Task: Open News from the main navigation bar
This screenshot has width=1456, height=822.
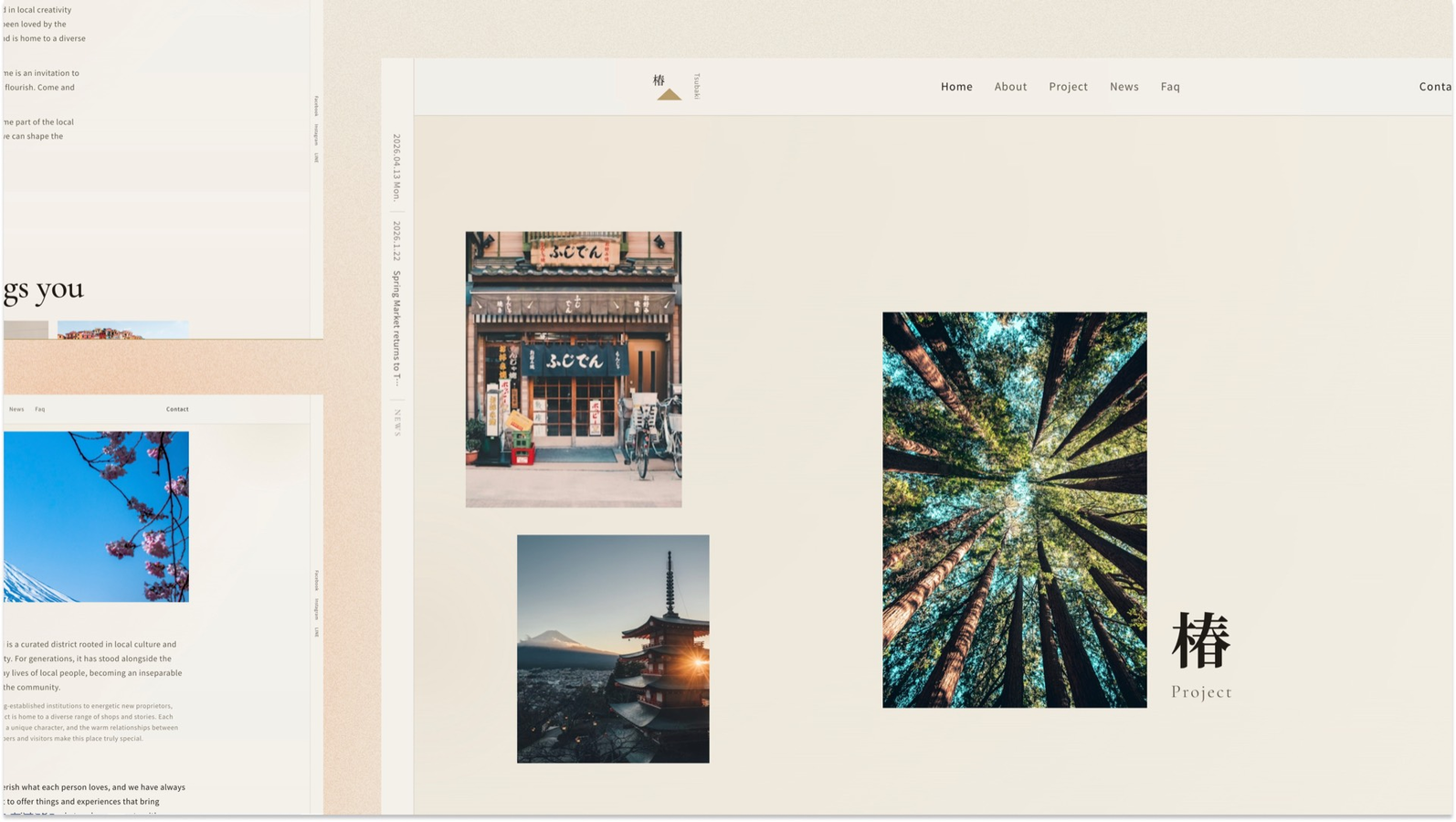Action: click(1124, 87)
